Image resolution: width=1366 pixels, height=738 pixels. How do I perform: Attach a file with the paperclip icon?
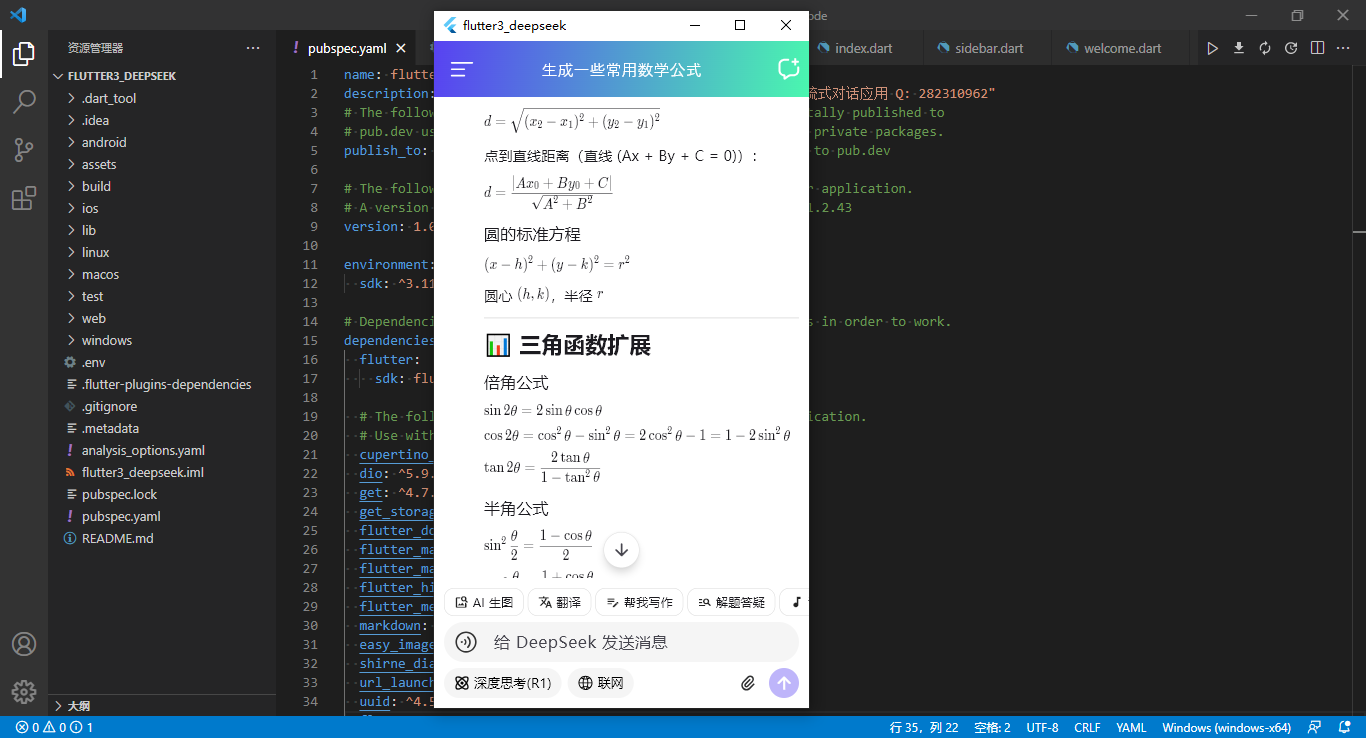click(747, 682)
